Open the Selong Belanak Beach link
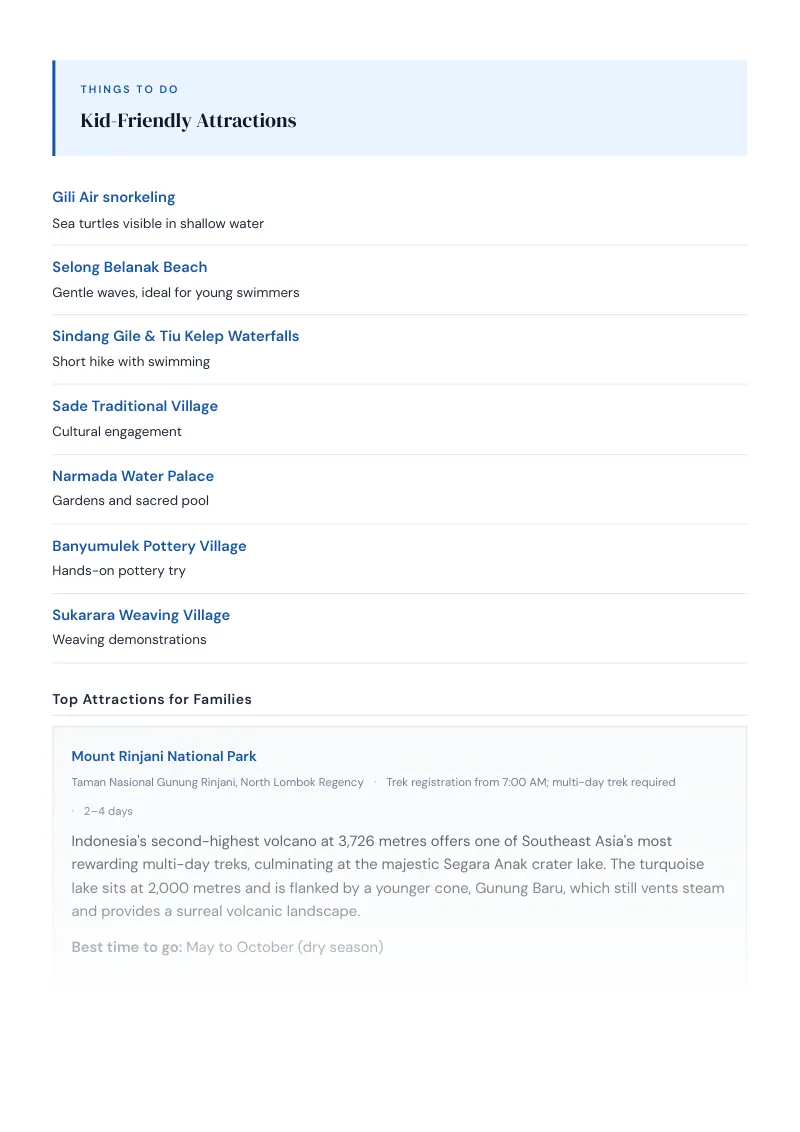Screen dimensions: 800x1132 click(x=129, y=267)
